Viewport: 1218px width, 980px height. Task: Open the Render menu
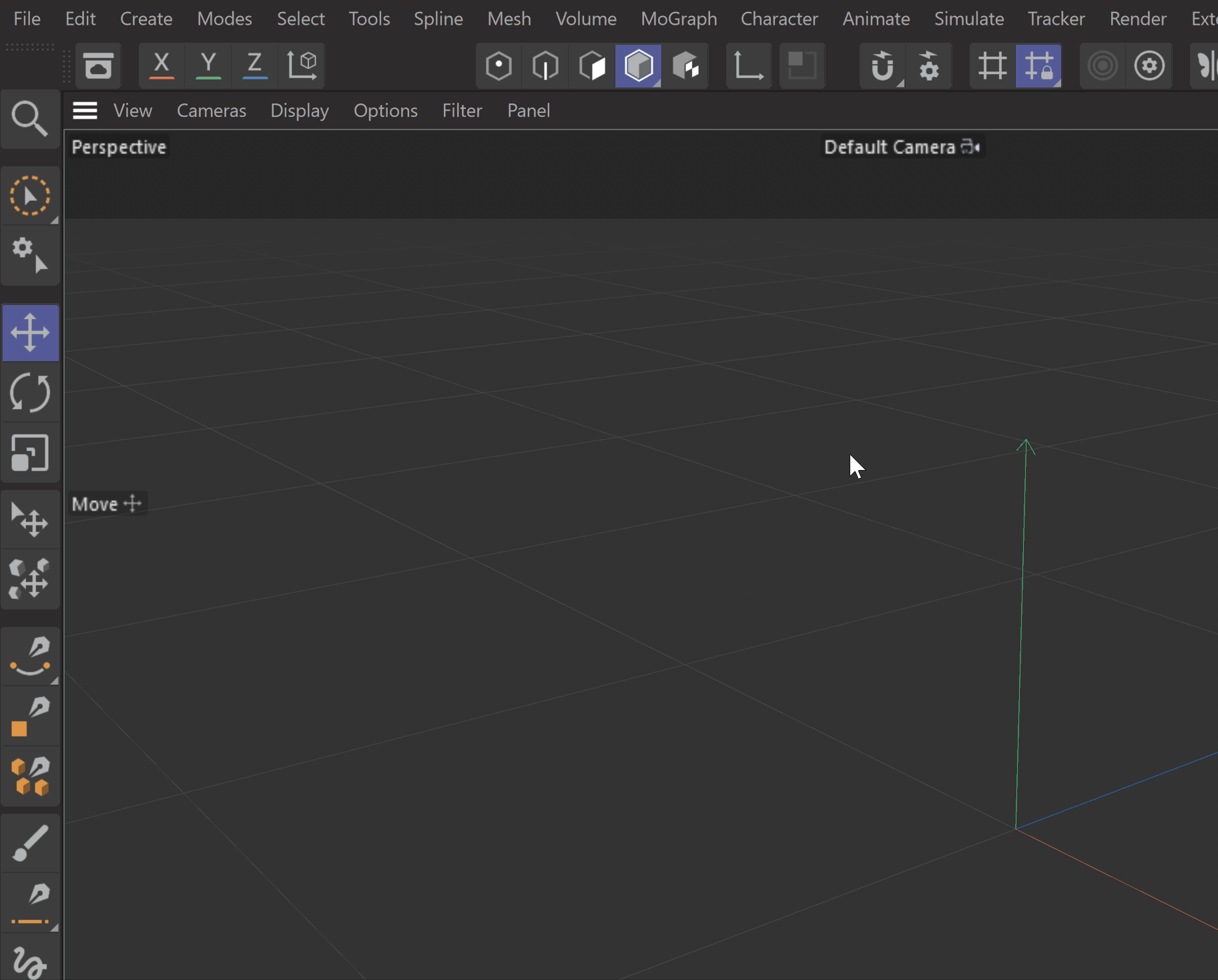pos(1138,19)
